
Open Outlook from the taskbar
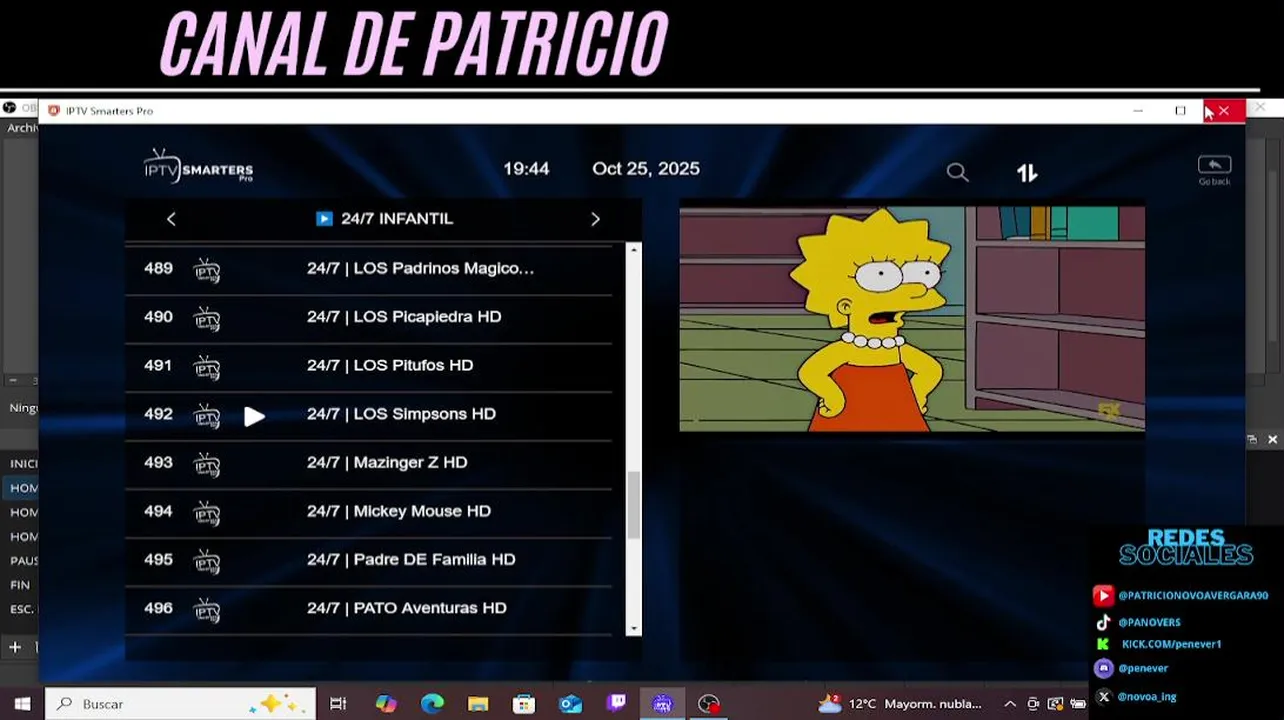(570, 704)
